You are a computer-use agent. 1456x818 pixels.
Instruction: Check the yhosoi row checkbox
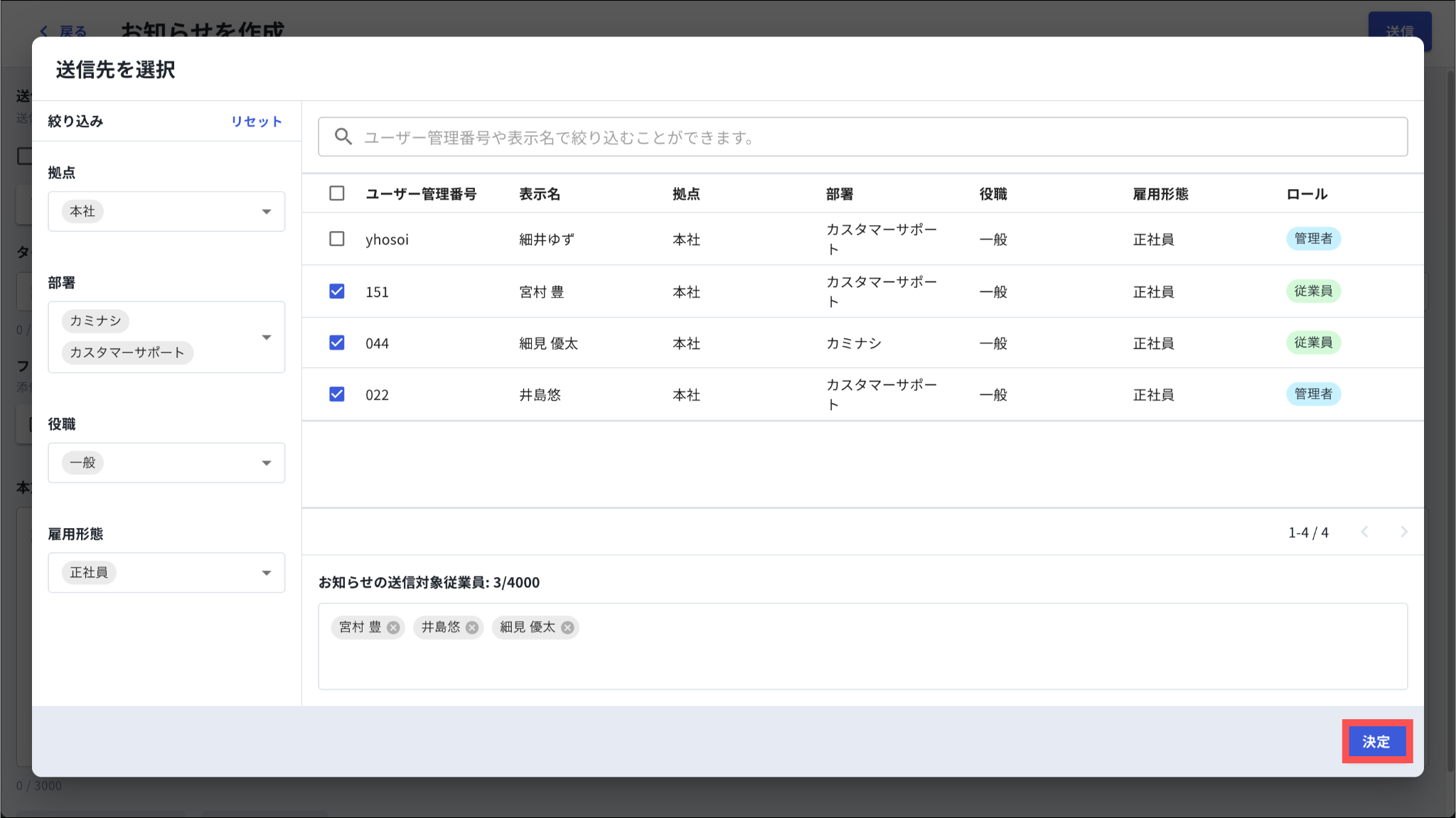click(337, 239)
